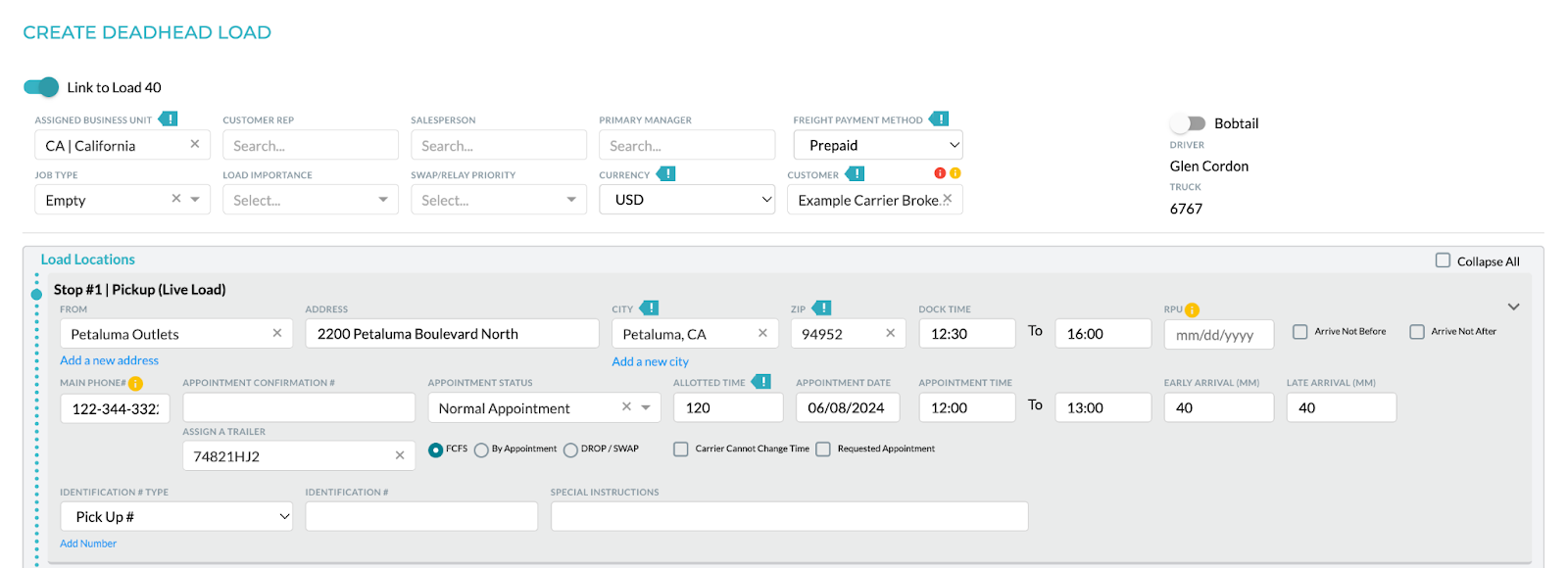Clear Example Carrier Broker customer

click(x=947, y=199)
